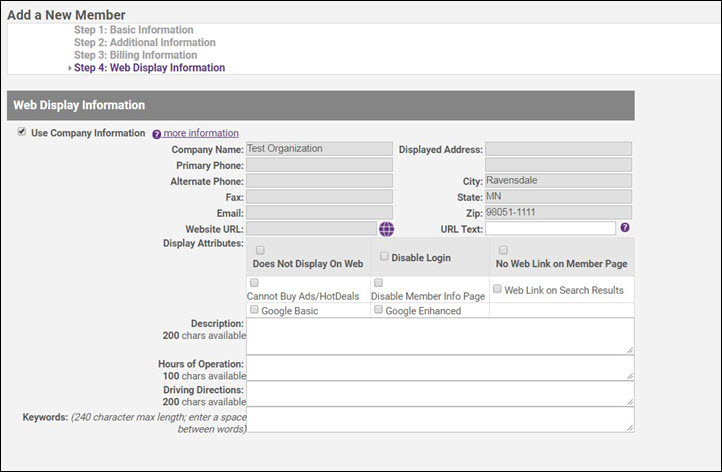Open the more information link
Screen dimensions: 722x472
(x=201, y=133)
